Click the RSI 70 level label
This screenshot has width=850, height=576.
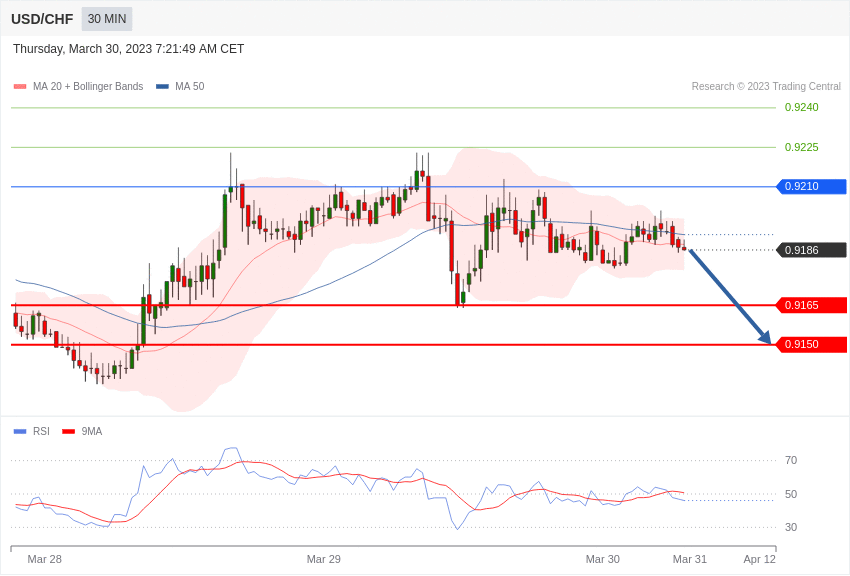[791, 461]
